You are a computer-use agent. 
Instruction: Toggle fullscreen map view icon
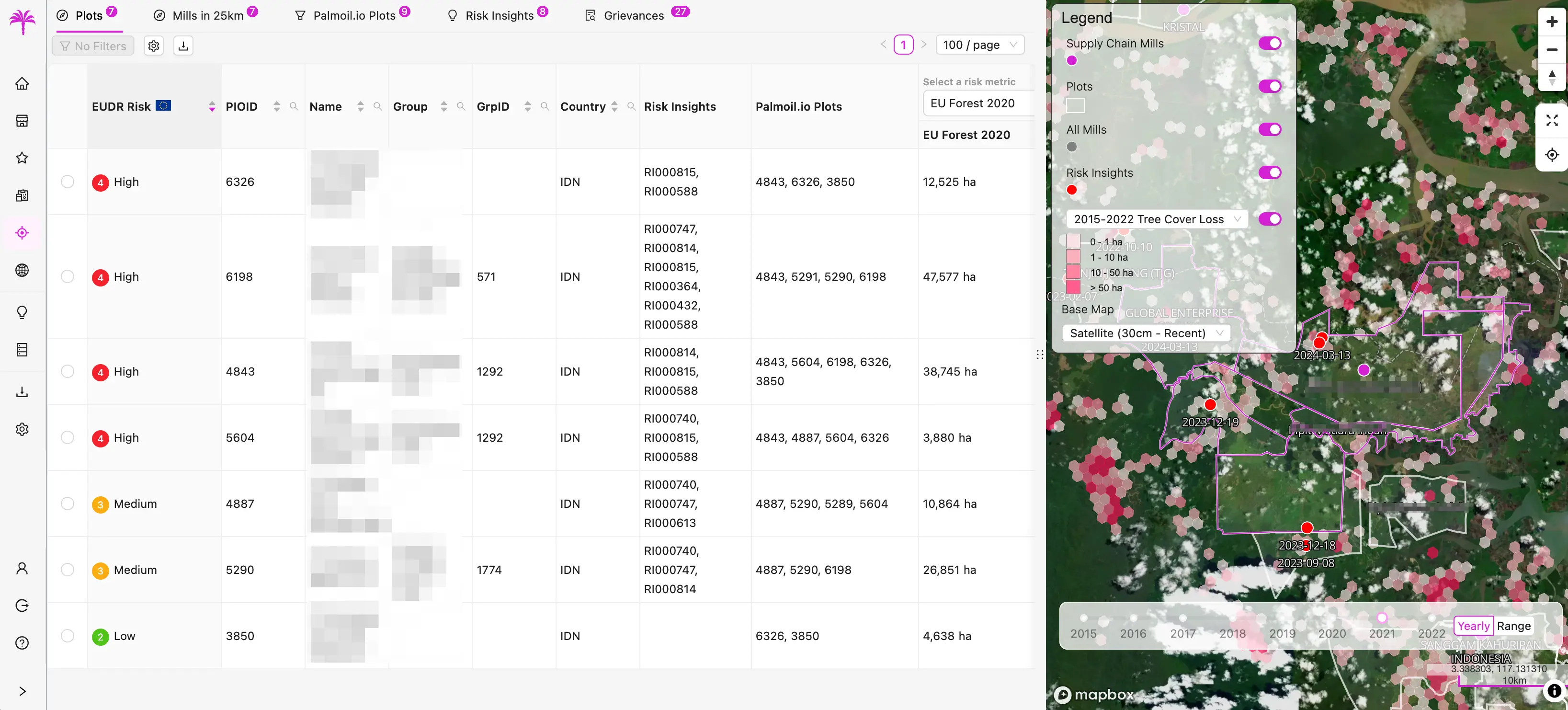(1552, 121)
